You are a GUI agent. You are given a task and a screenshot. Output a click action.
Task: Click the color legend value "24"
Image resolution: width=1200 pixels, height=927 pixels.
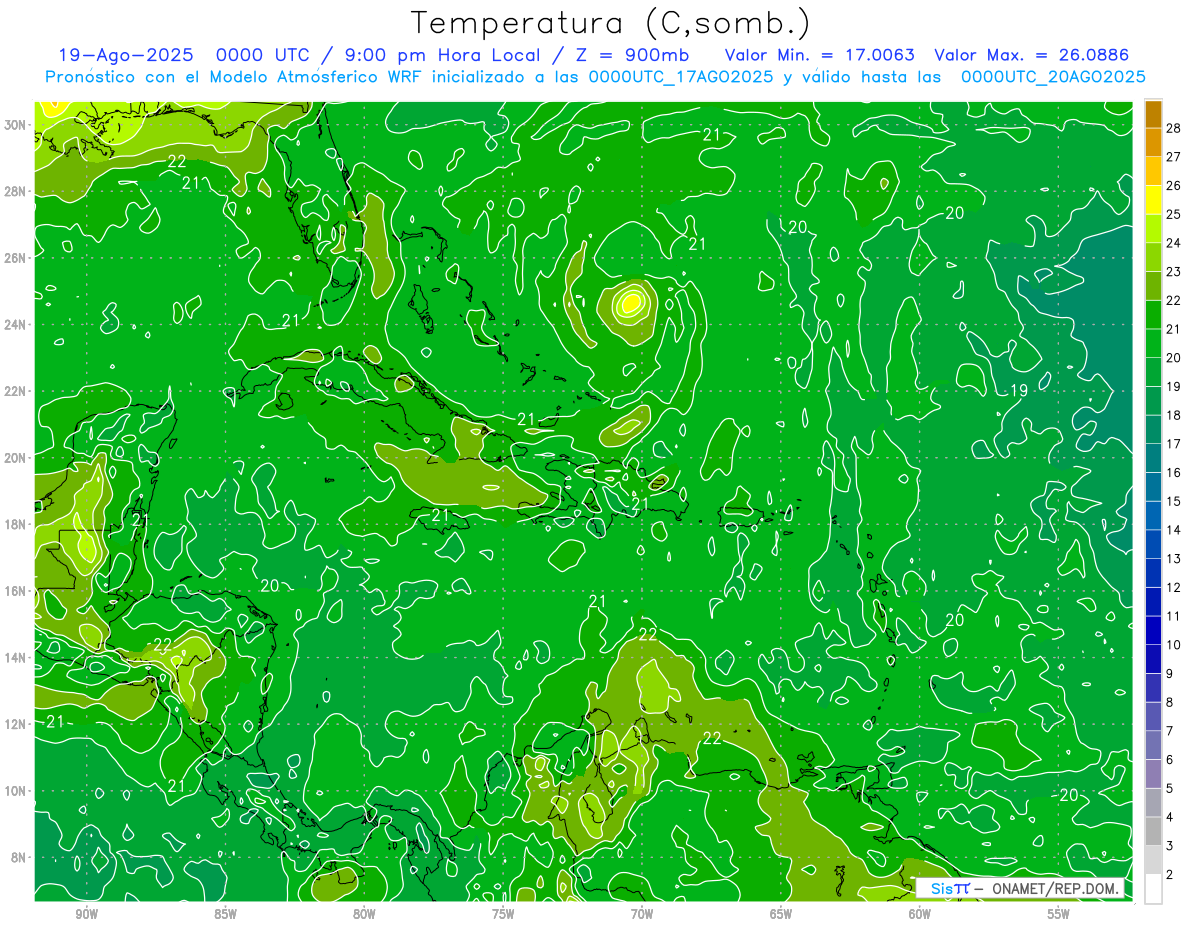pyautogui.click(x=1174, y=243)
